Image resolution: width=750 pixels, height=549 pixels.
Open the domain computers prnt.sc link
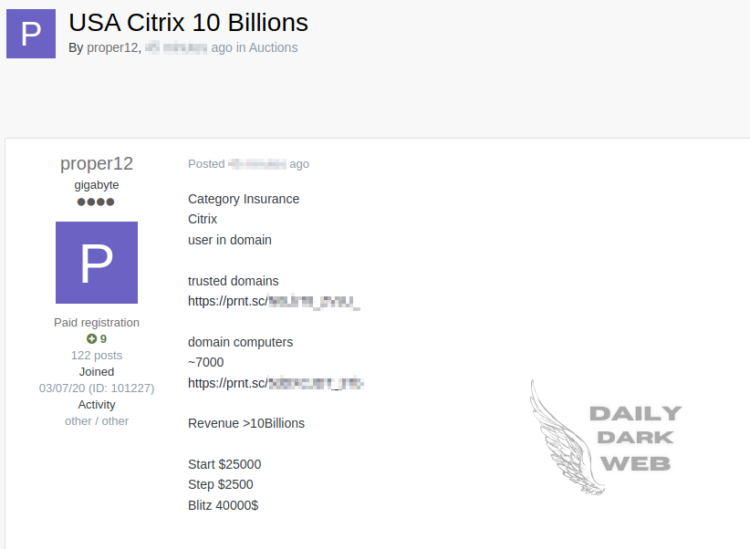tap(276, 383)
